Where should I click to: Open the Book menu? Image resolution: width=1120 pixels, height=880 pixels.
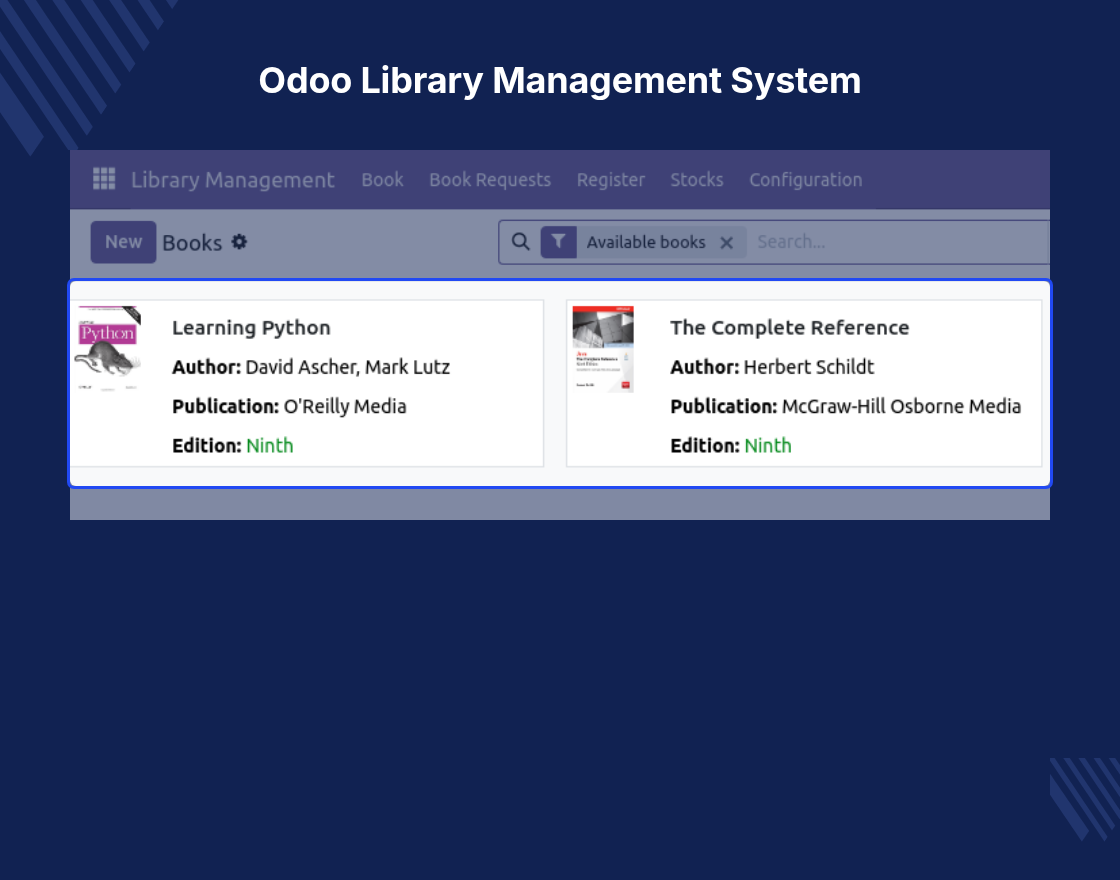pos(382,180)
